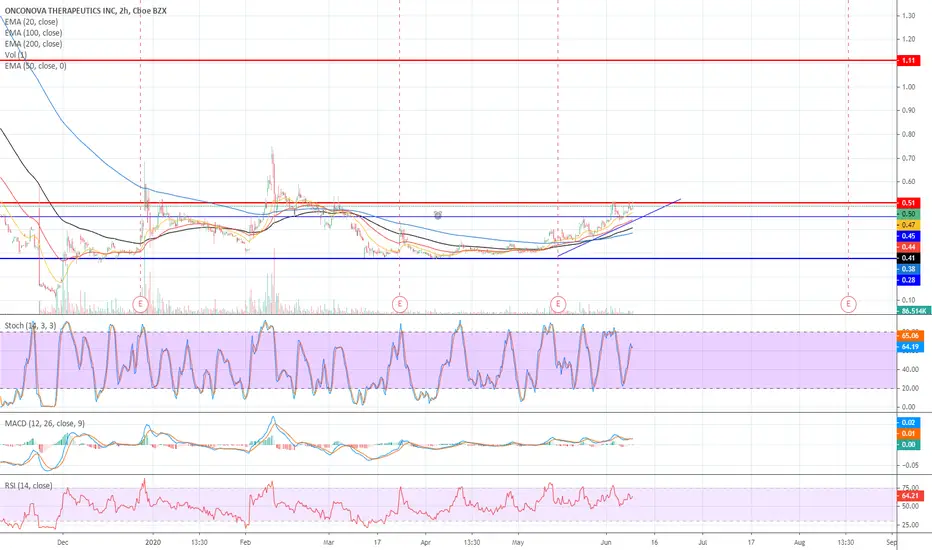The height and width of the screenshot is (550, 932).
Task: Select the RSI (14, close) pane label
Action: 28,486
